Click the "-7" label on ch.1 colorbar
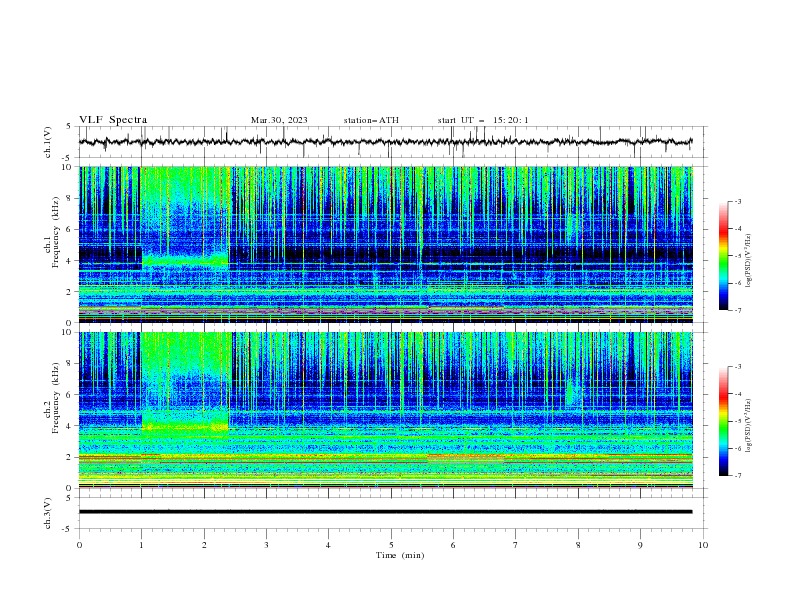 pyautogui.click(x=737, y=310)
